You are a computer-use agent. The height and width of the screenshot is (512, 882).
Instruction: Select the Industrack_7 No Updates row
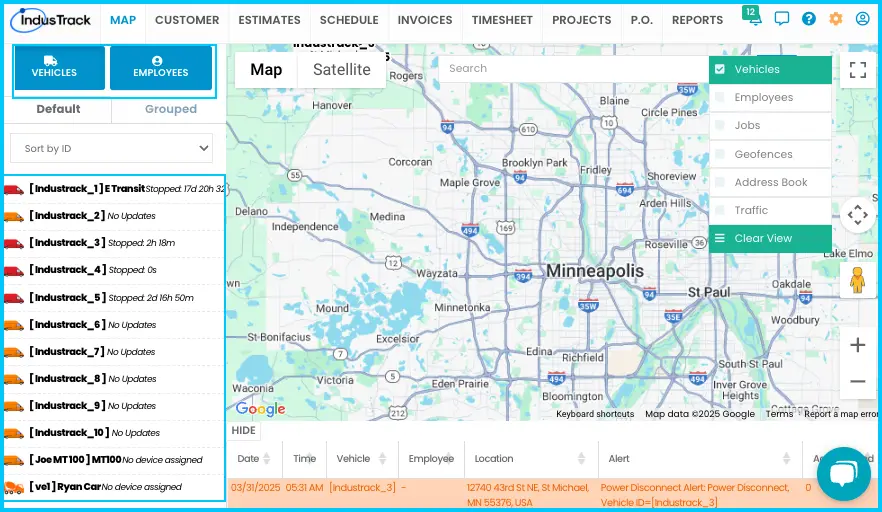pos(114,352)
